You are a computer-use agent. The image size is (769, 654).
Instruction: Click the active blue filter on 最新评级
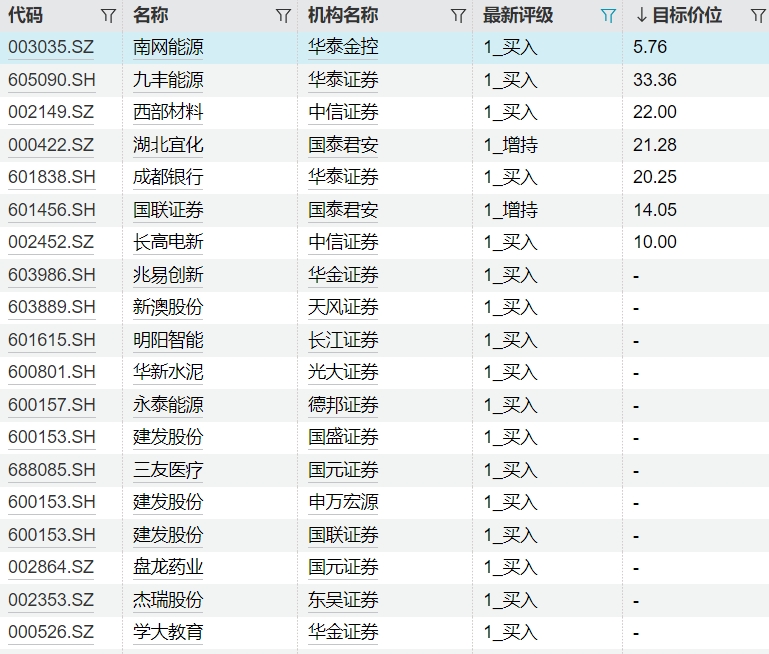(607, 16)
